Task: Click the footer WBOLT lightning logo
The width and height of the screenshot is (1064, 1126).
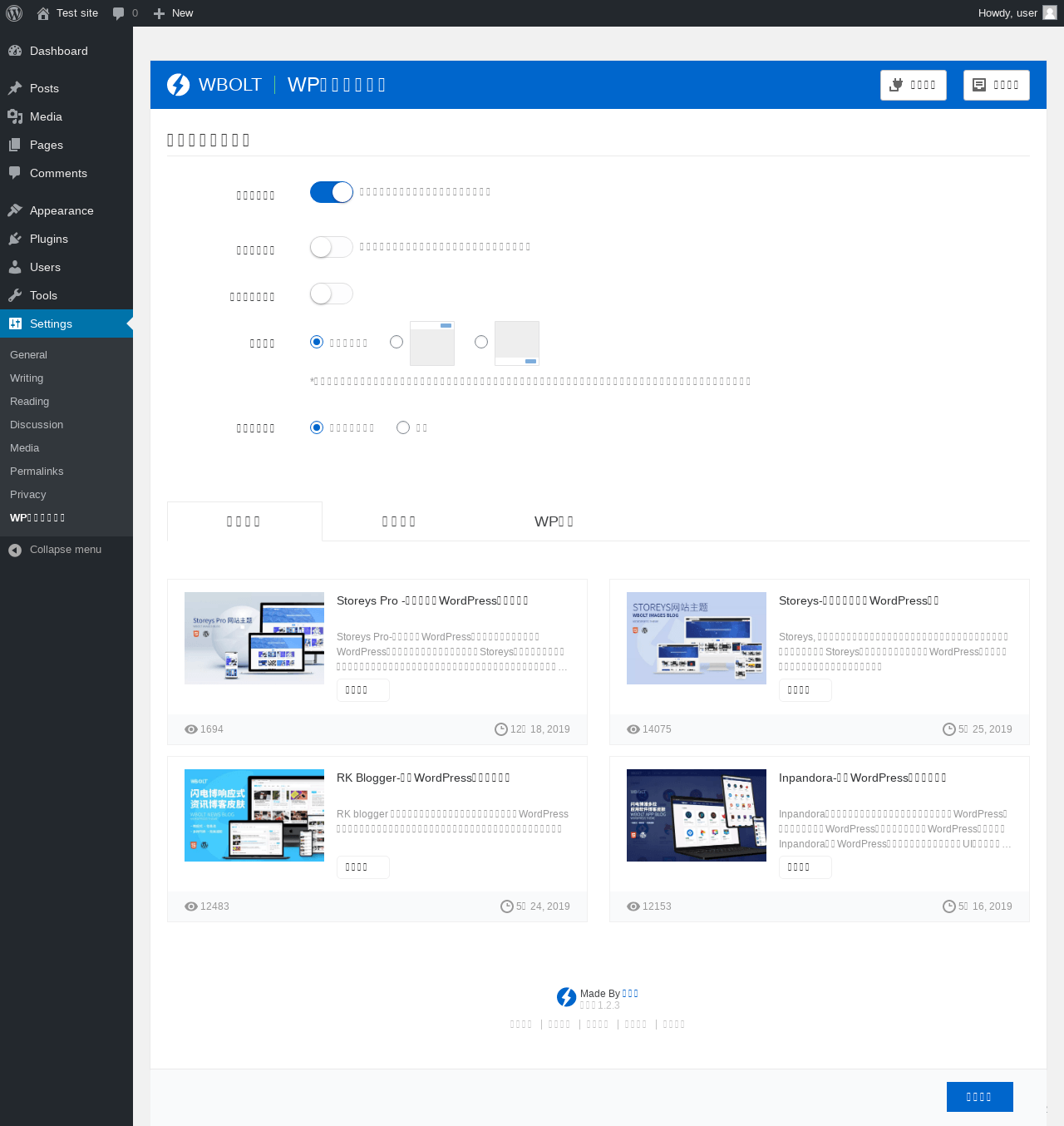Action: click(567, 997)
